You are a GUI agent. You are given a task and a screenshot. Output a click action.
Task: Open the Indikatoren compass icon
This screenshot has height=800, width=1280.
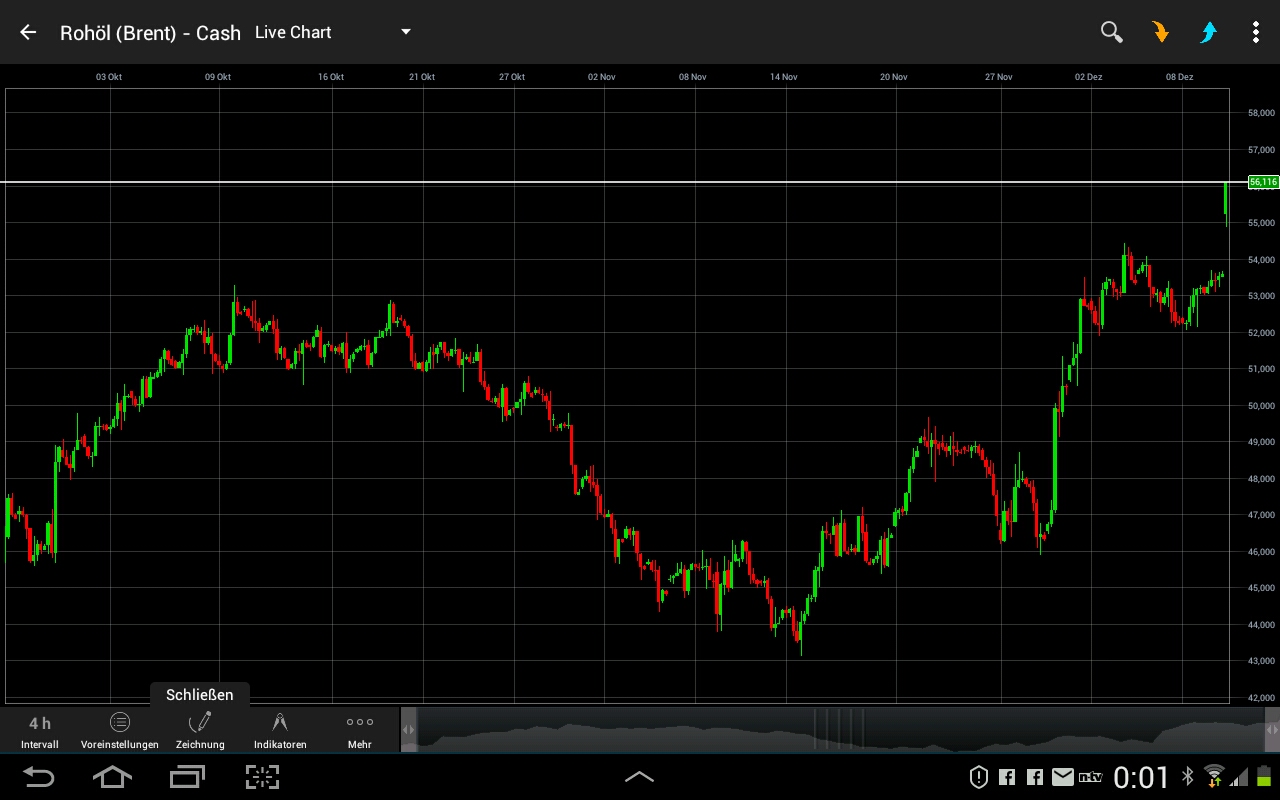click(x=279, y=730)
